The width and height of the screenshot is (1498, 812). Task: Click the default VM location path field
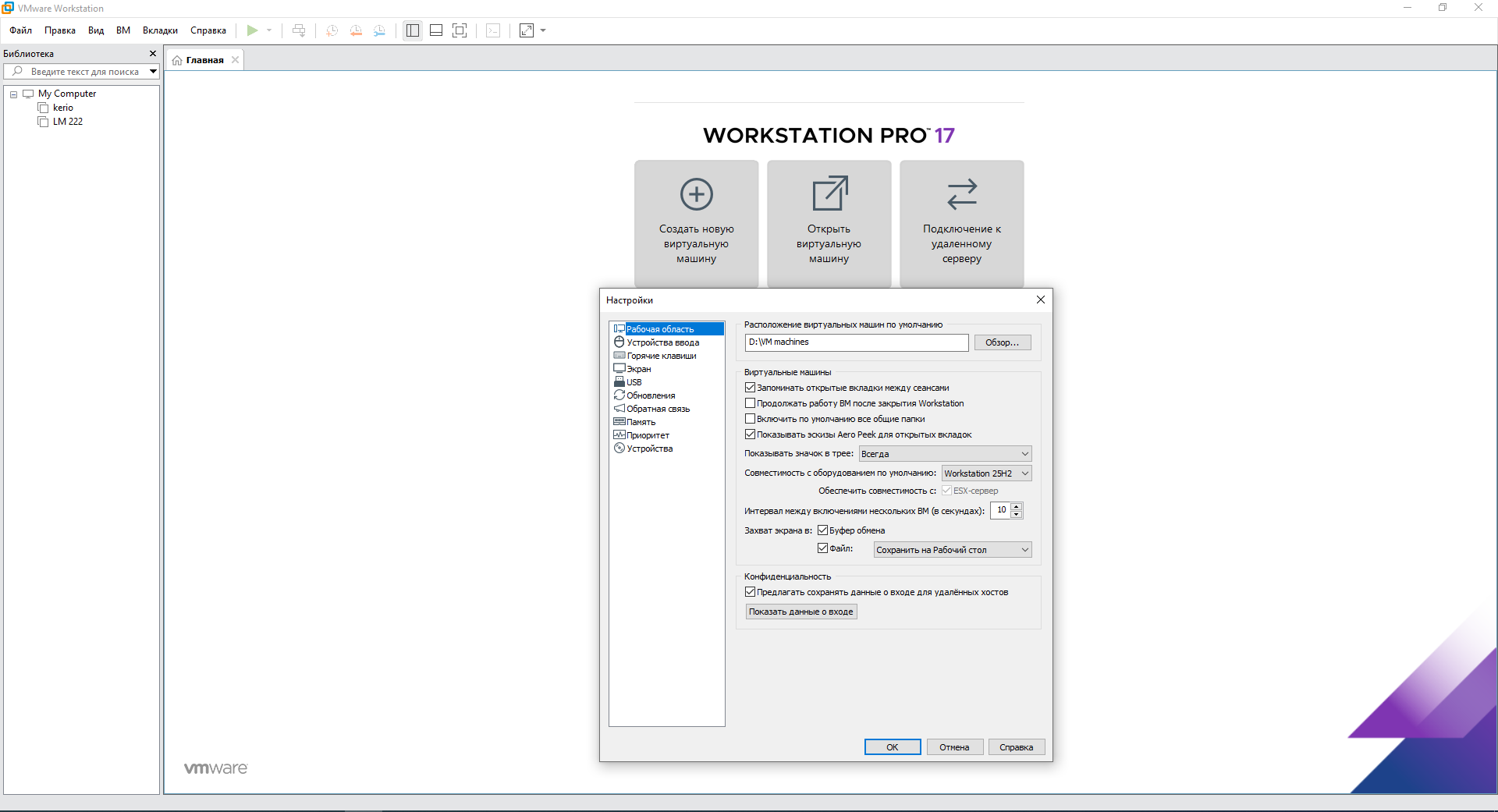point(857,342)
